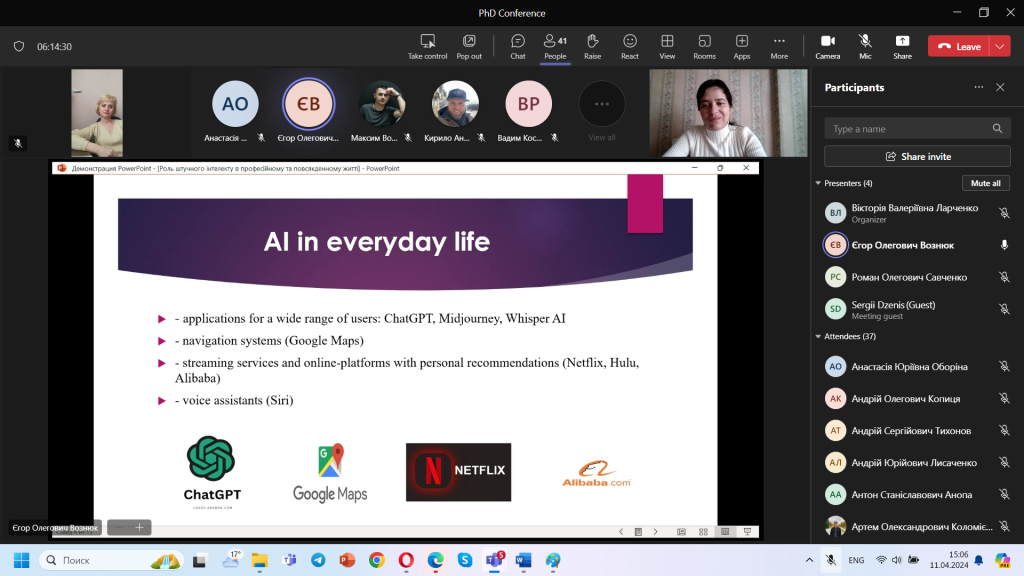Open the Rooms icon
The width and height of the screenshot is (1024, 576).
704,45
